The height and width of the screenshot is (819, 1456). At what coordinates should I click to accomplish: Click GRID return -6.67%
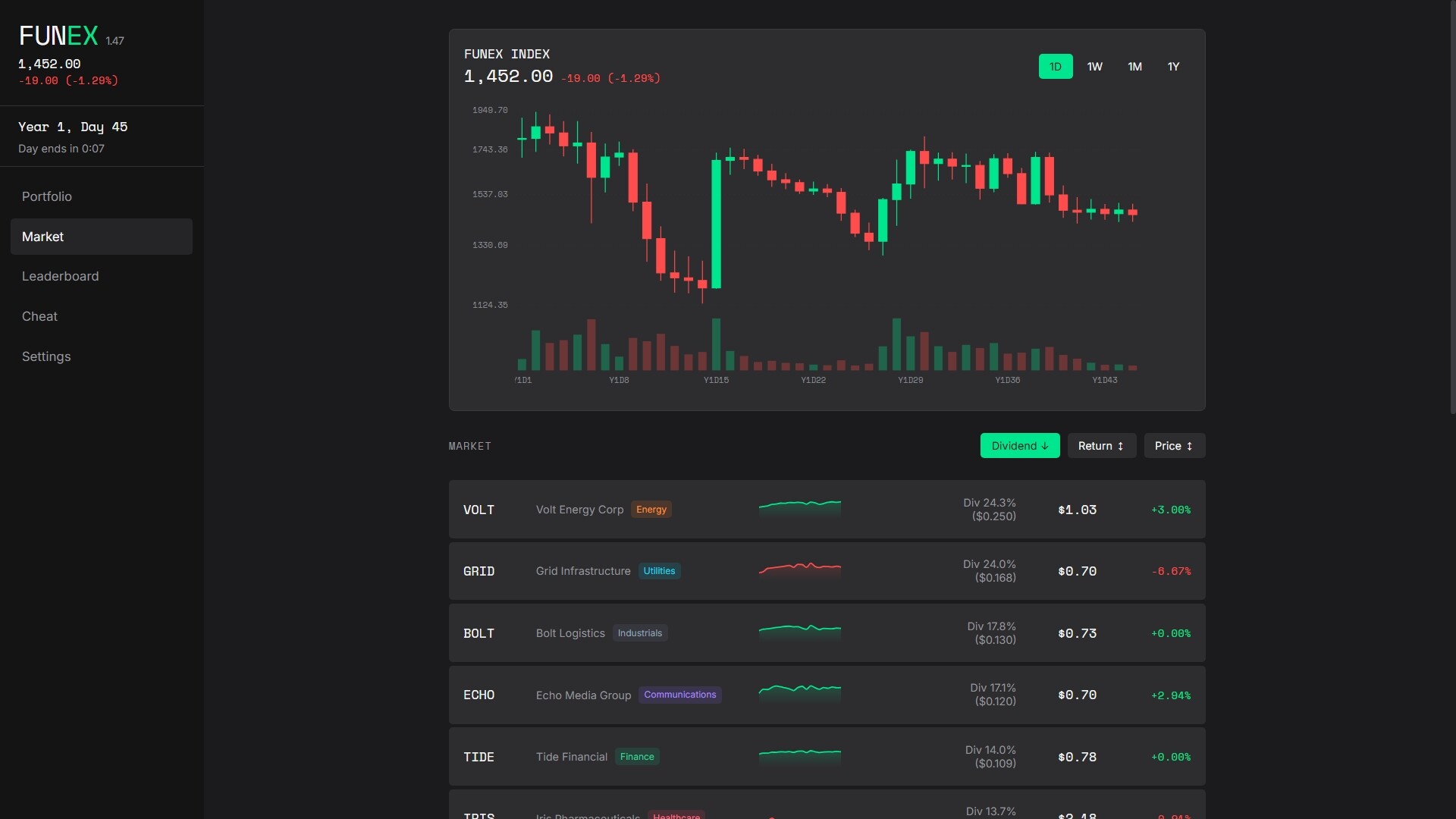1171,571
